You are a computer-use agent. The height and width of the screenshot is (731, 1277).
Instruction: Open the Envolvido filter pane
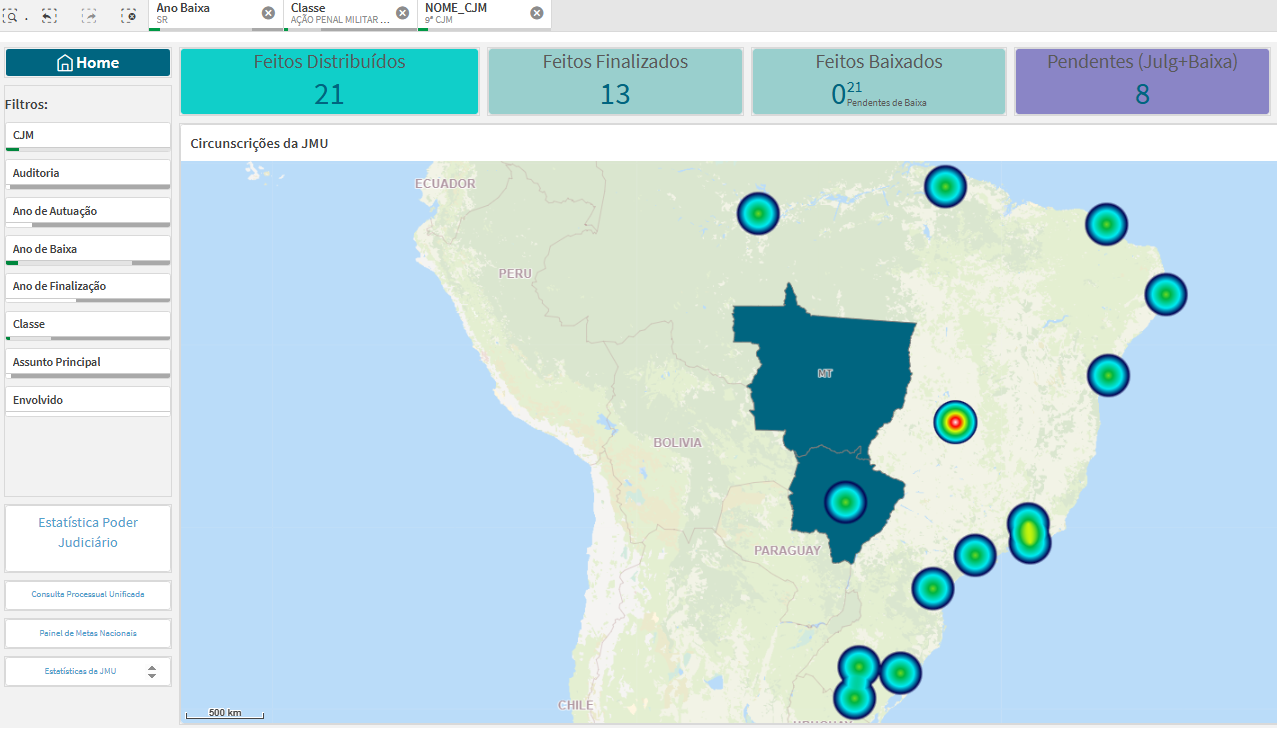pos(87,400)
